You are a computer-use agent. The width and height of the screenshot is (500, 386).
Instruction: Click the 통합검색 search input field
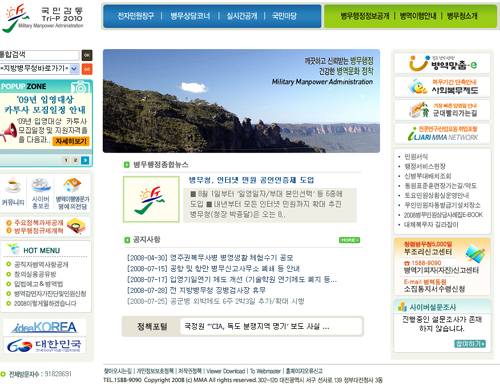click(39, 55)
